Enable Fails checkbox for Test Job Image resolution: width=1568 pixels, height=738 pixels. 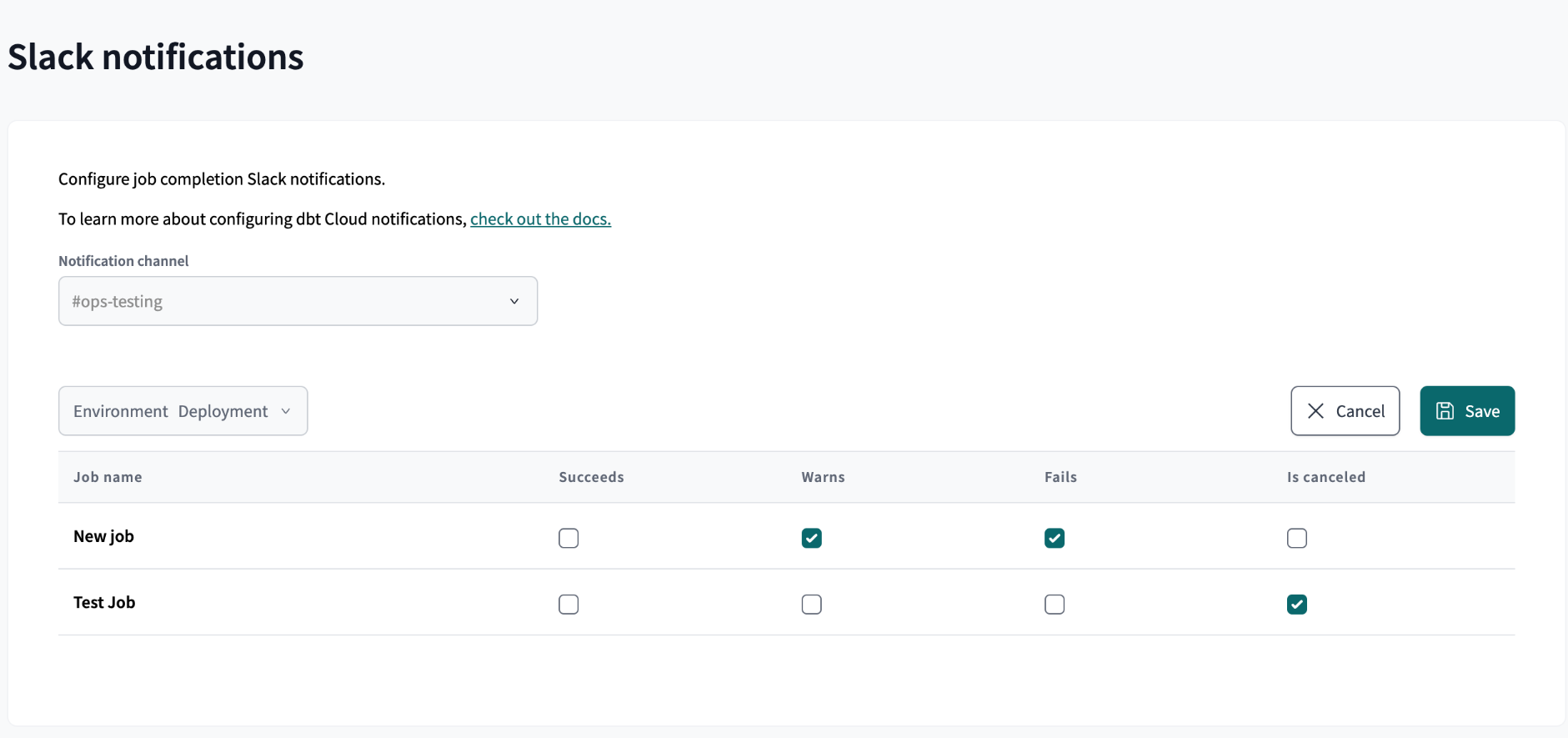click(x=1054, y=604)
